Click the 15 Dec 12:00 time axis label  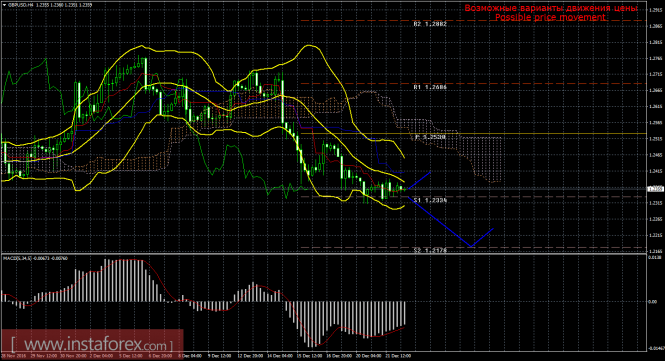click(x=309, y=356)
